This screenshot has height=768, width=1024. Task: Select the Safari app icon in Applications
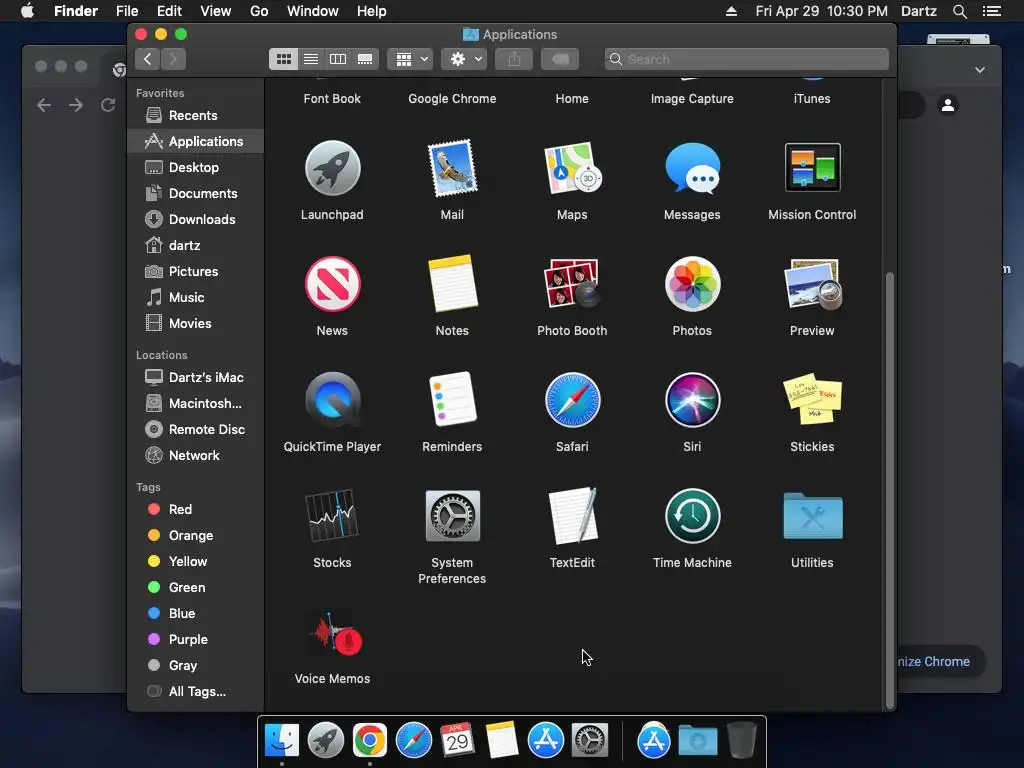pyautogui.click(x=572, y=400)
